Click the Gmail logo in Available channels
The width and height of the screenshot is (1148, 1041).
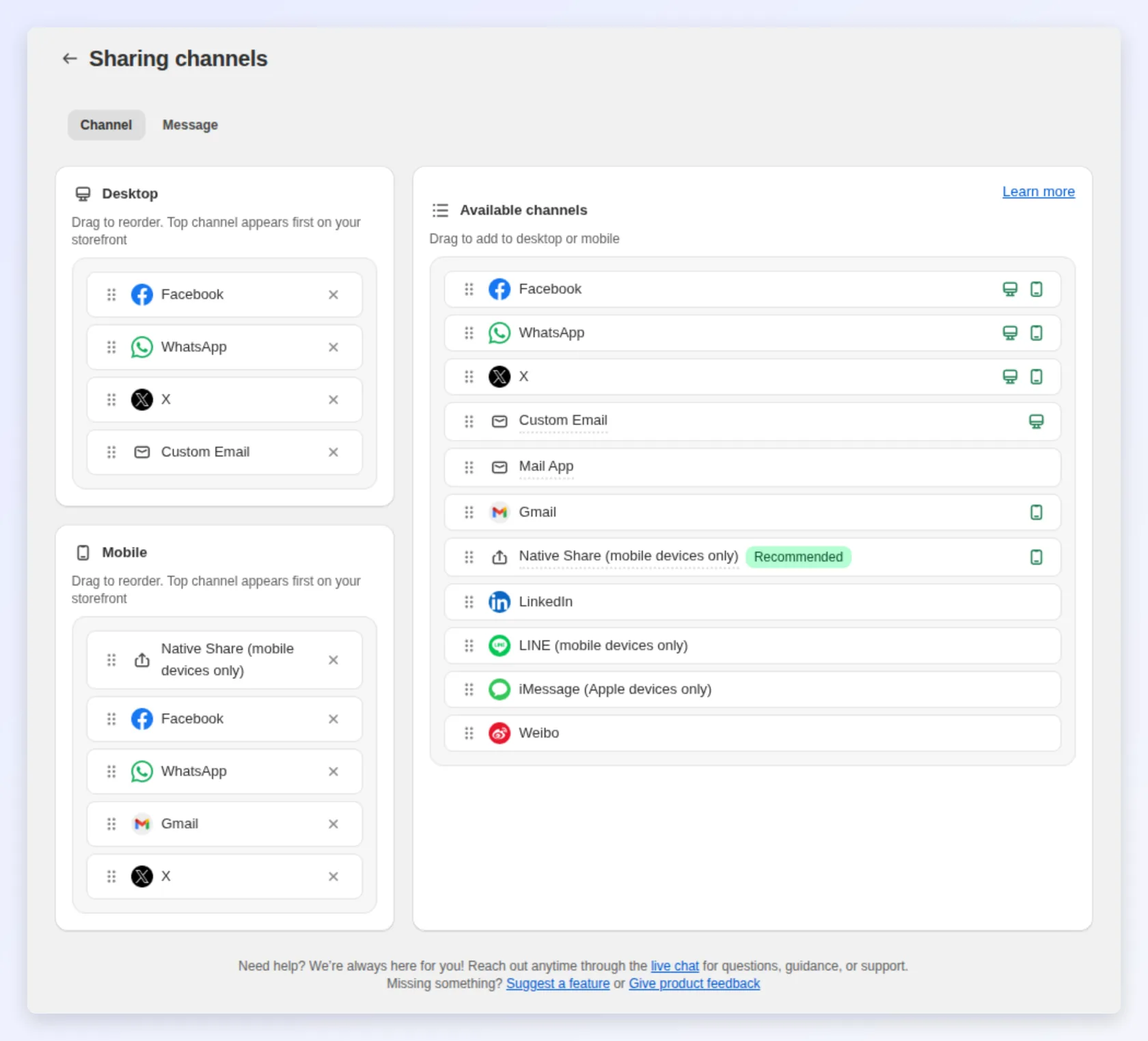(x=500, y=513)
